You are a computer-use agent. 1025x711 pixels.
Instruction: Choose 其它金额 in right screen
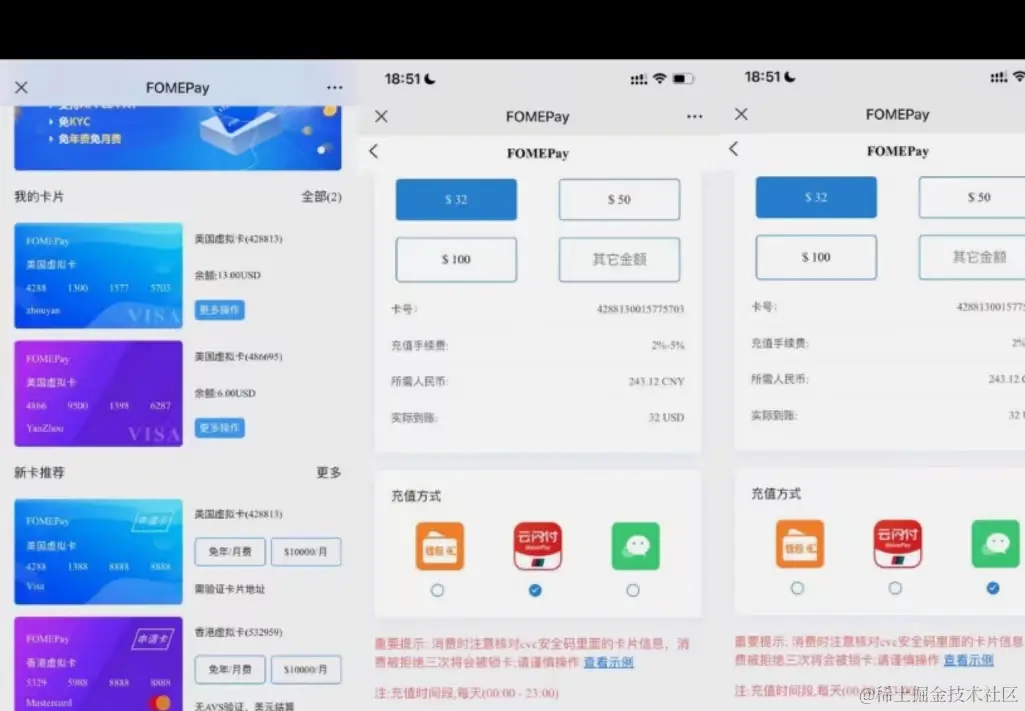point(973,257)
